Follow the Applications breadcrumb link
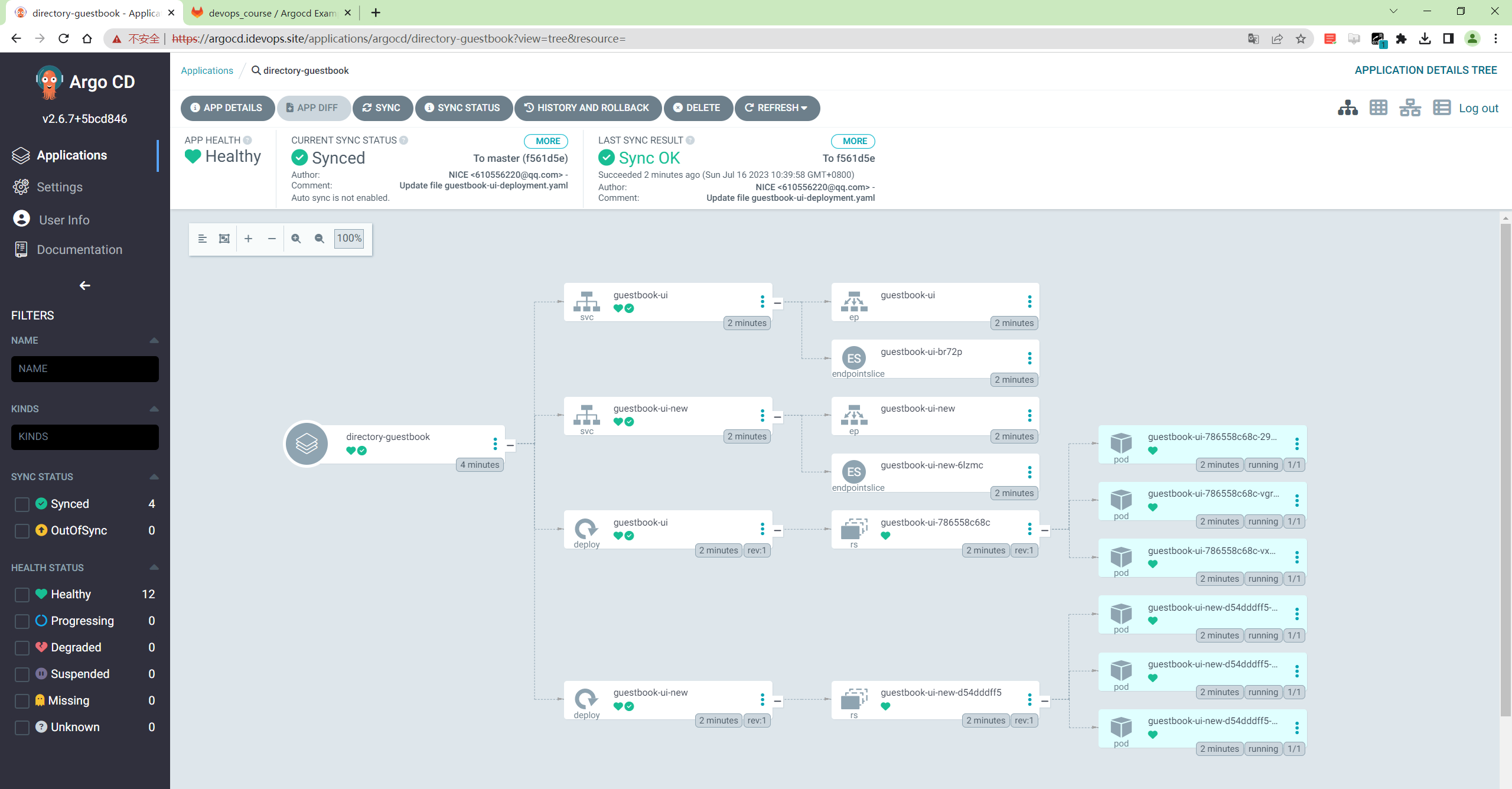This screenshot has height=789, width=1512. click(x=207, y=70)
